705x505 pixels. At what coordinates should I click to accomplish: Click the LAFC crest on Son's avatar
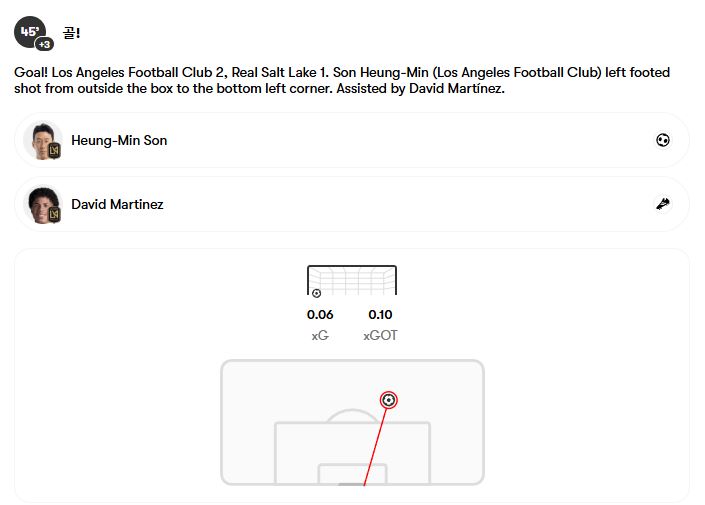[54, 151]
